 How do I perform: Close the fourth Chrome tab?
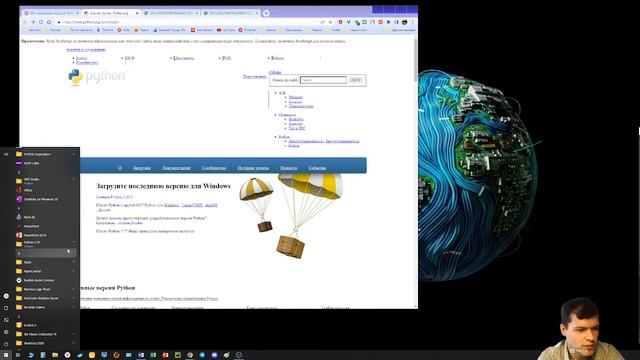click(257, 13)
